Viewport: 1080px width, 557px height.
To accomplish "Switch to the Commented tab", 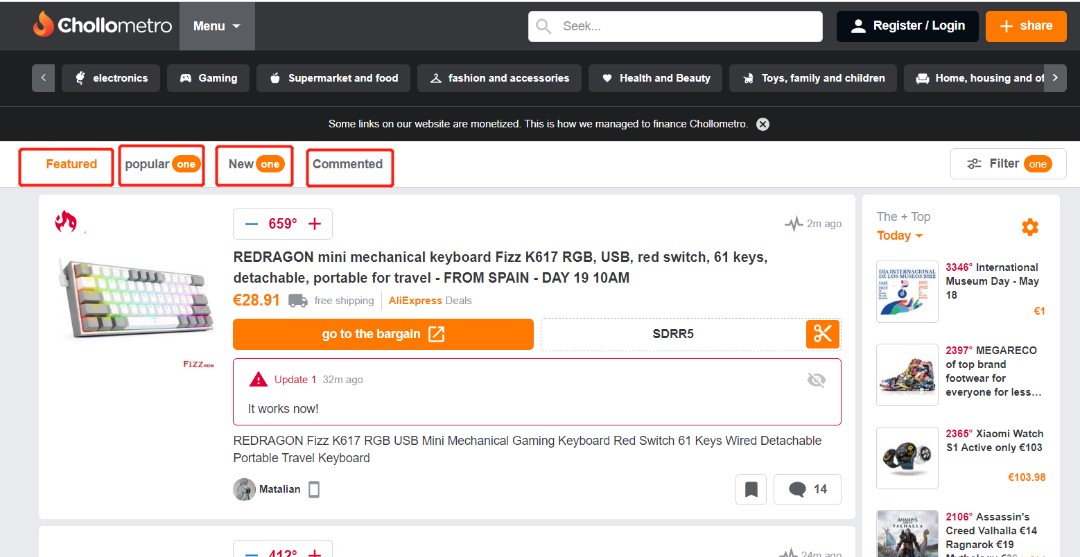I will (x=348, y=164).
